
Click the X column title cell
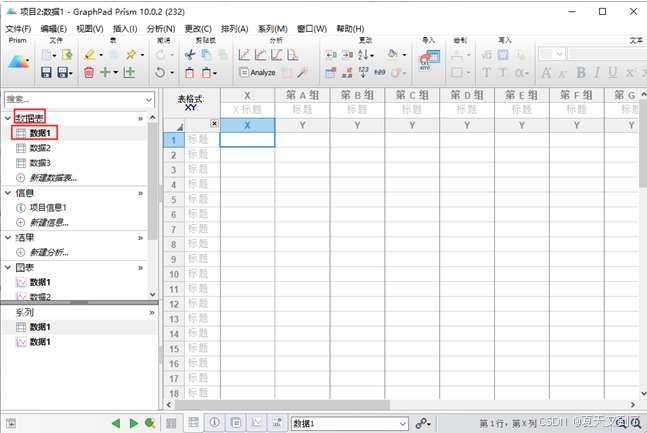[247, 109]
